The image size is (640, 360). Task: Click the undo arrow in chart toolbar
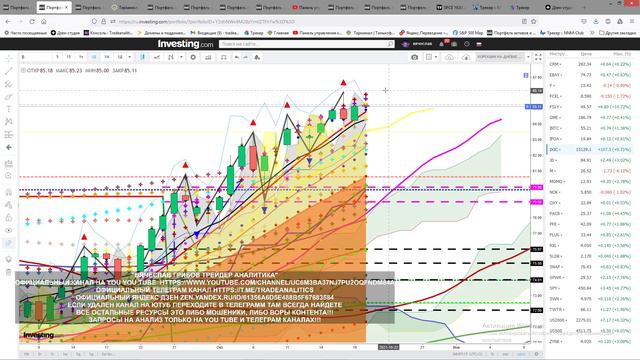(x=237, y=57)
